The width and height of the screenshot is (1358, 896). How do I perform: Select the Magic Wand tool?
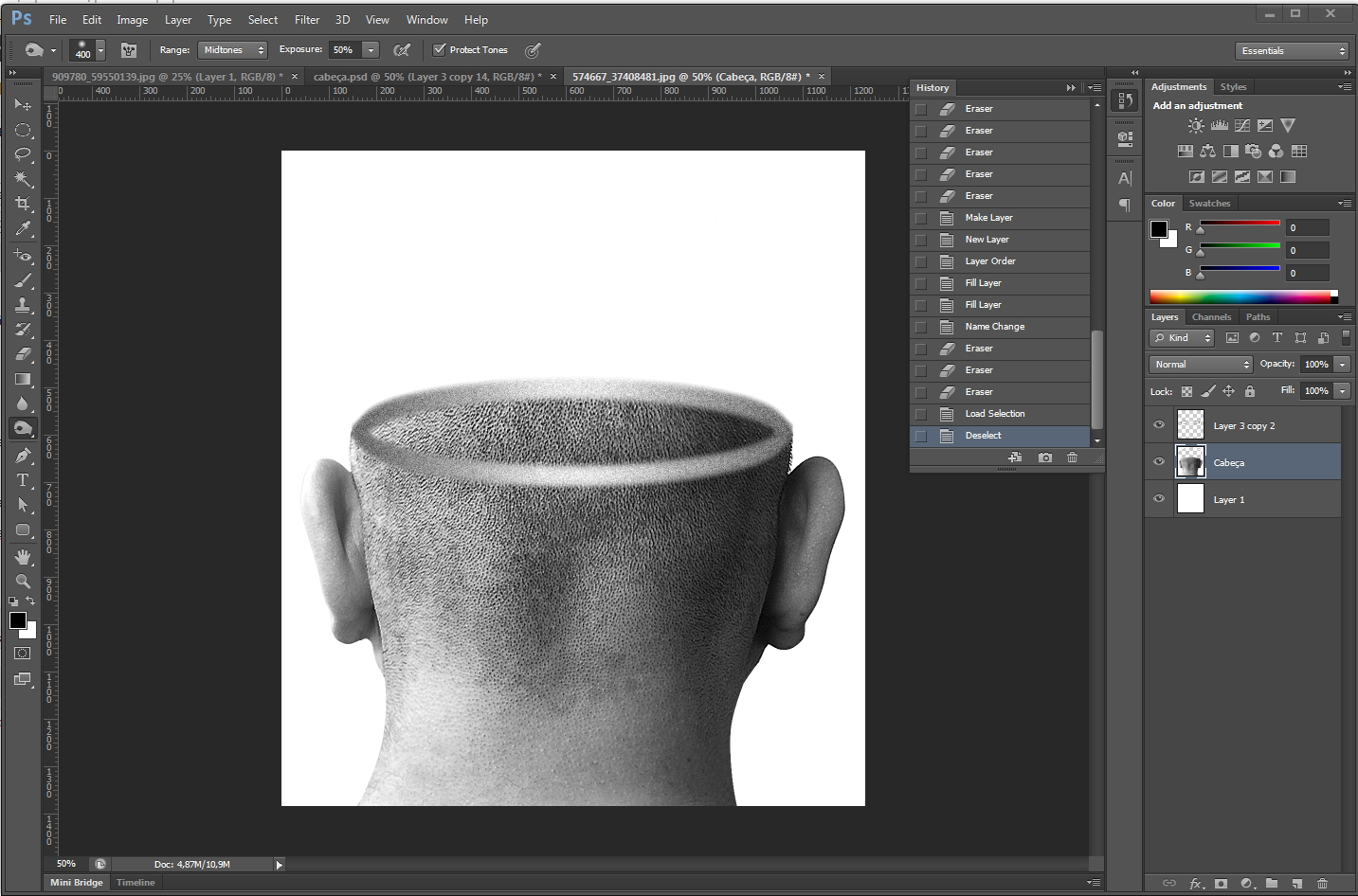(23, 179)
